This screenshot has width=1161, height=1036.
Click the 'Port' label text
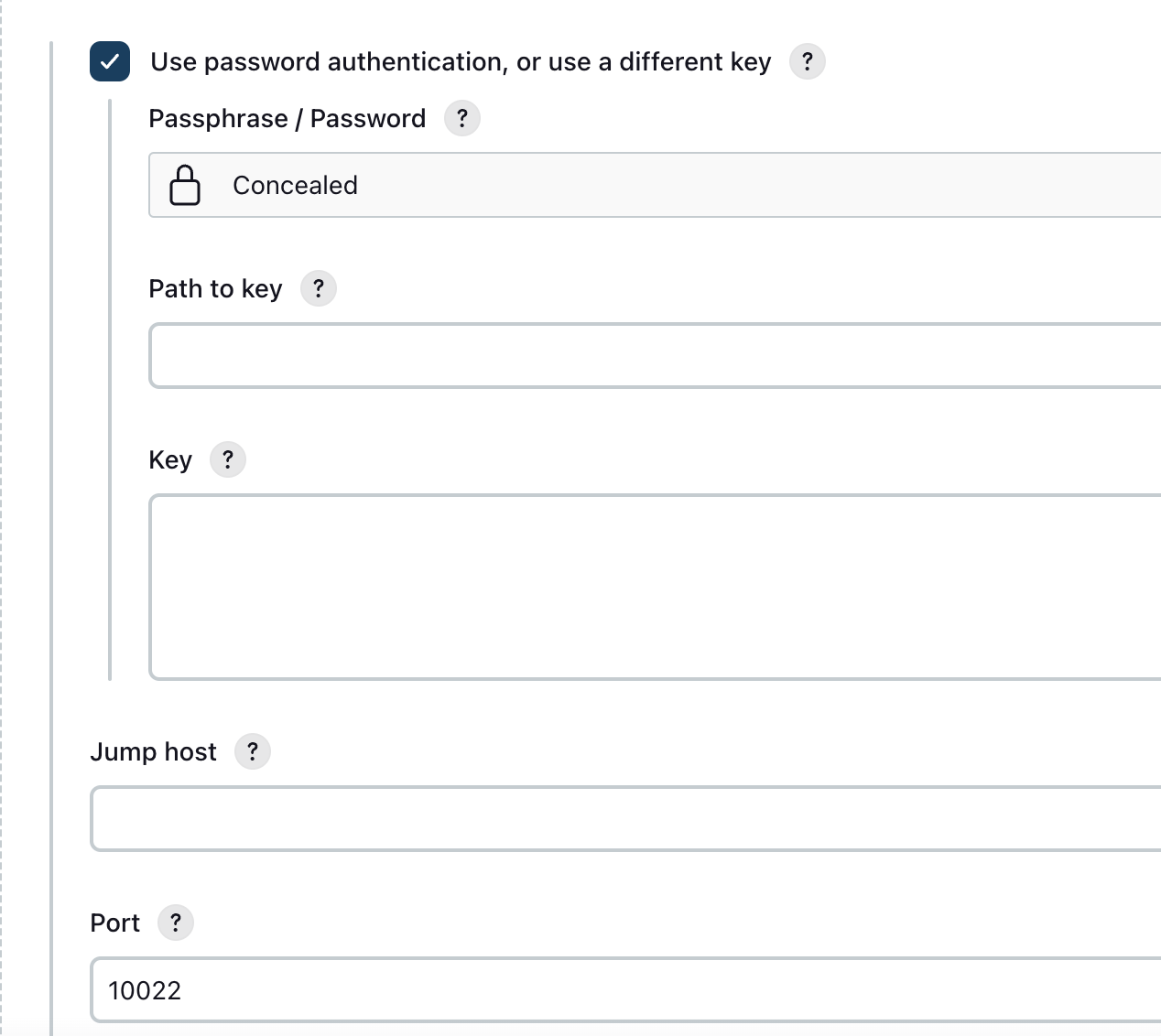(x=114, y=923)
